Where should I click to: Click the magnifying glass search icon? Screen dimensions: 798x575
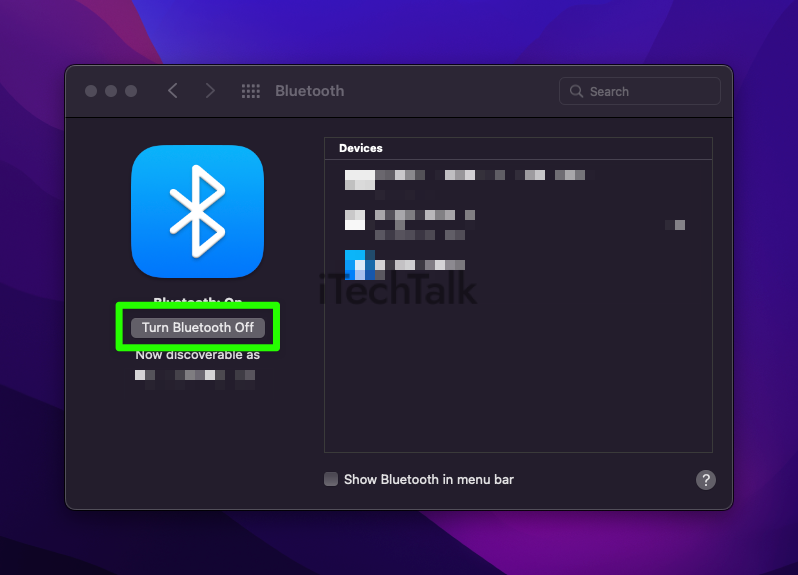click(x=576, y=91)
